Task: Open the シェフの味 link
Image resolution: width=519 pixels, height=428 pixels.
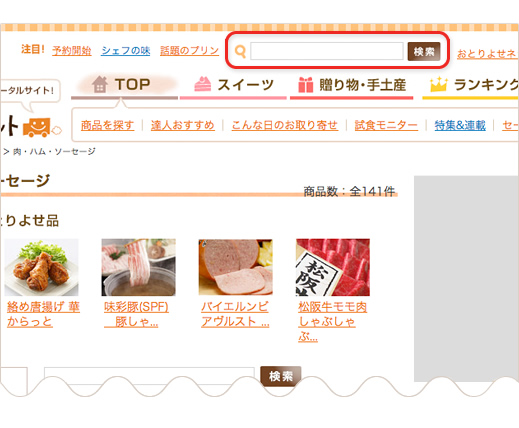Action: [126, 51]
